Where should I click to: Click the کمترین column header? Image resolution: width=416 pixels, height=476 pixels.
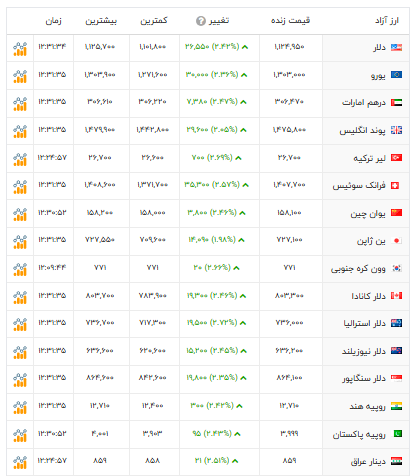click(154, 21)
